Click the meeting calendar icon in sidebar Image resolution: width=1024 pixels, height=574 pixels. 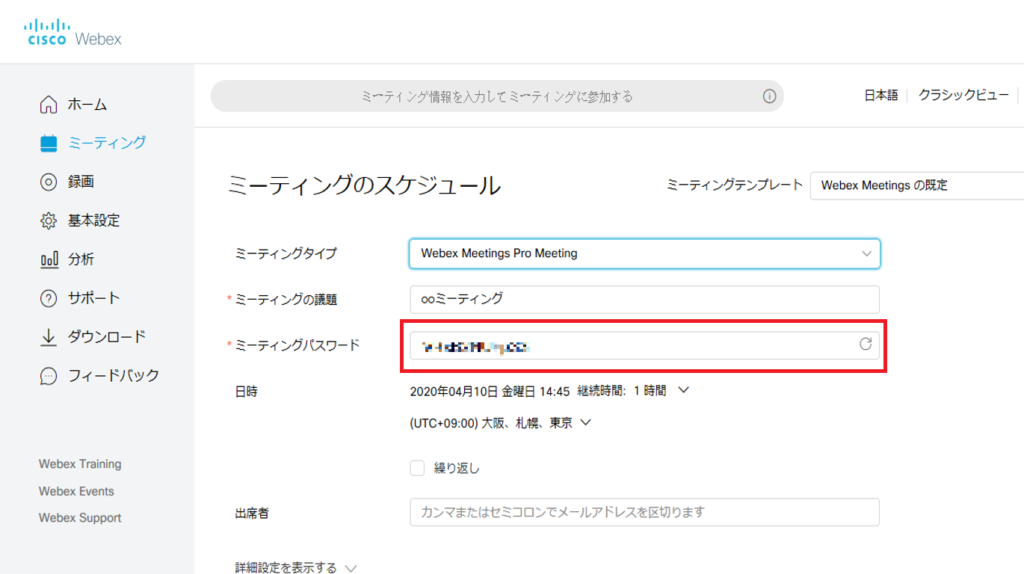[48, 143]
